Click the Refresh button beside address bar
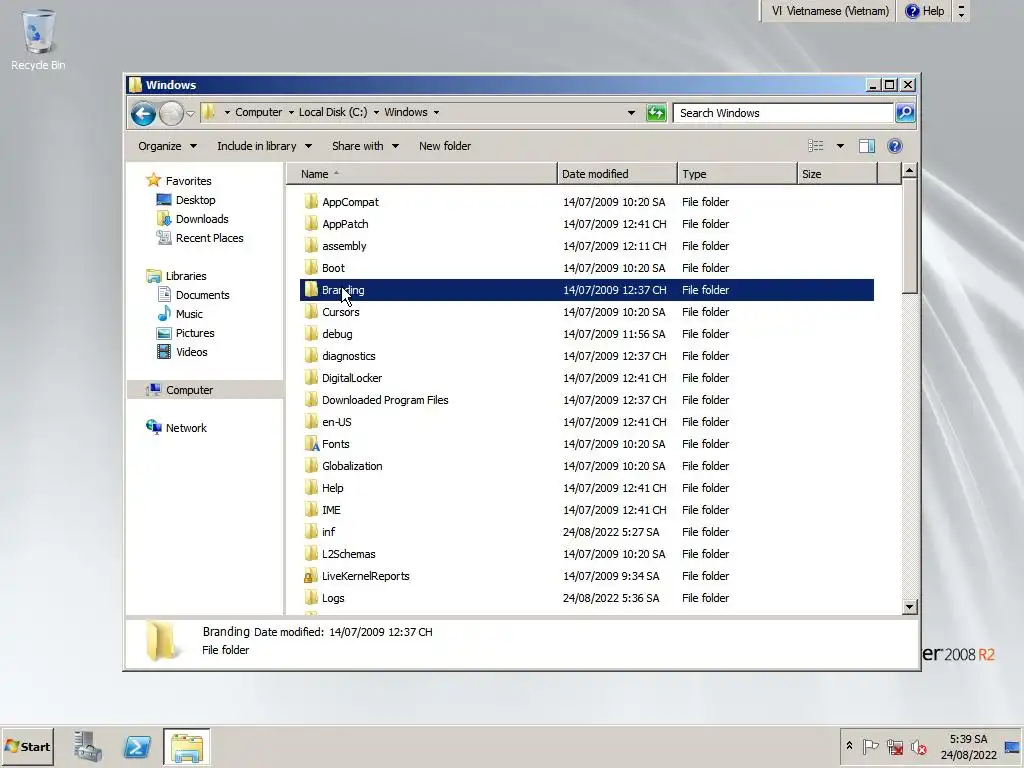This screenshot has height=768, width=1024. tap(656, 113)
